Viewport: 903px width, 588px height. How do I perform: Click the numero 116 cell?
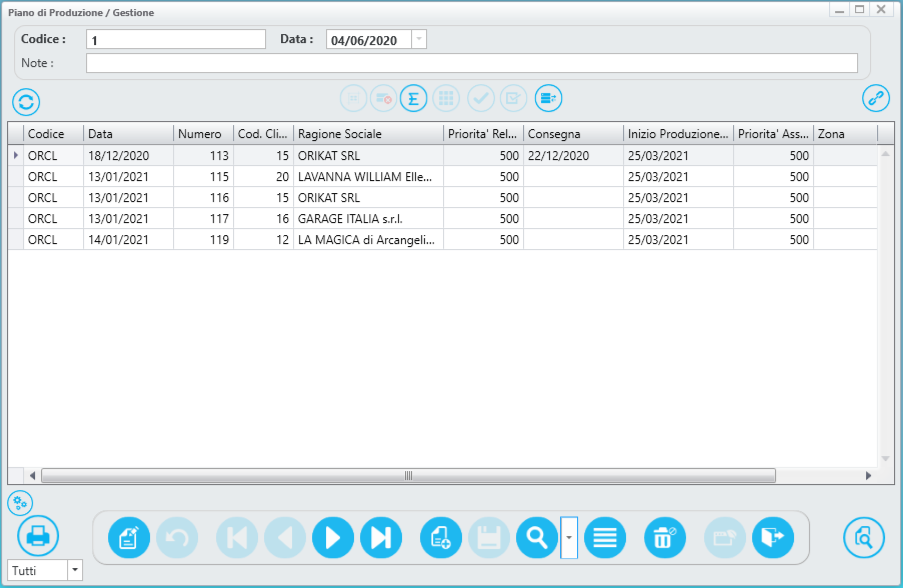click(203, 198)
